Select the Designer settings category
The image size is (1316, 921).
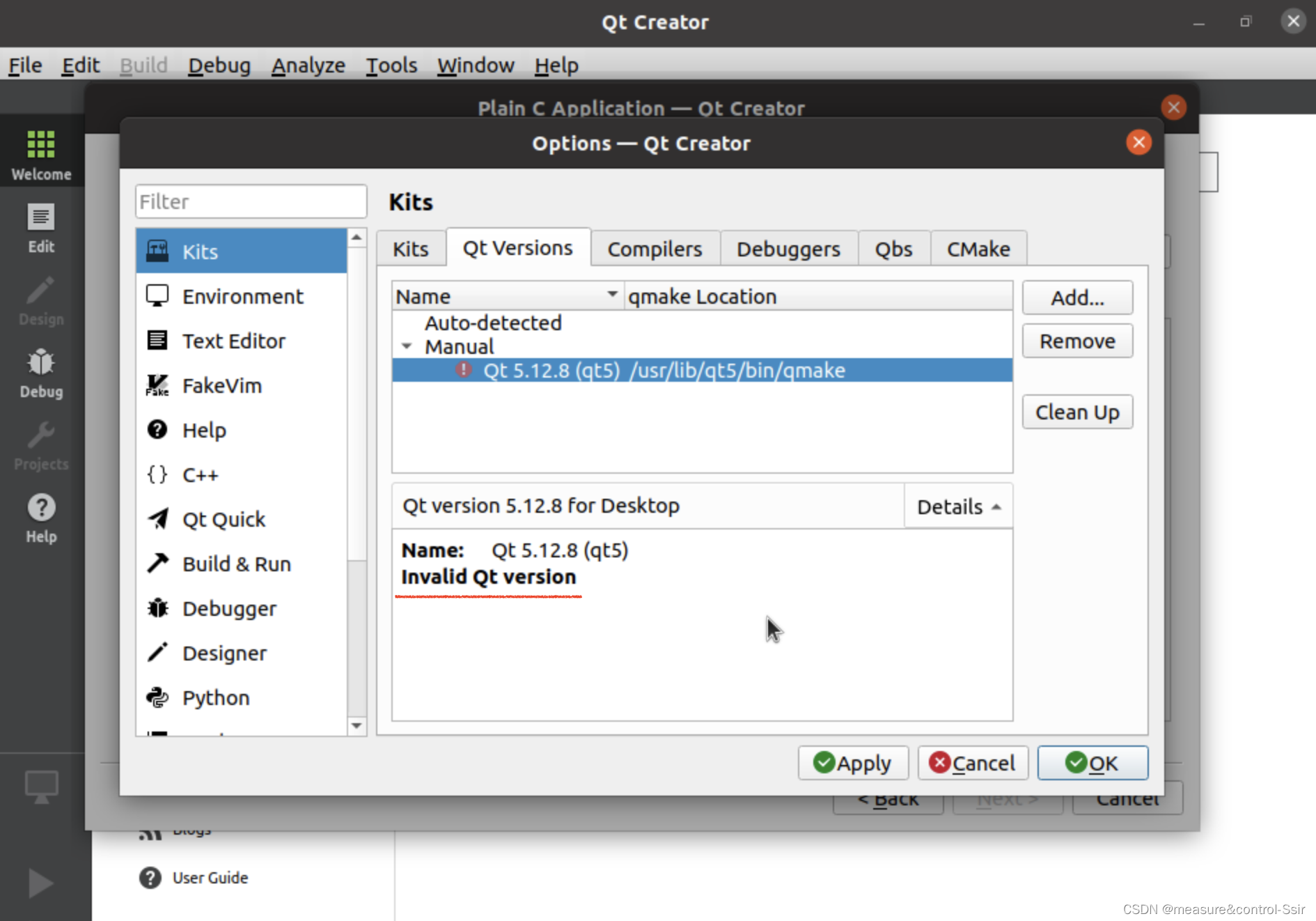224,653
